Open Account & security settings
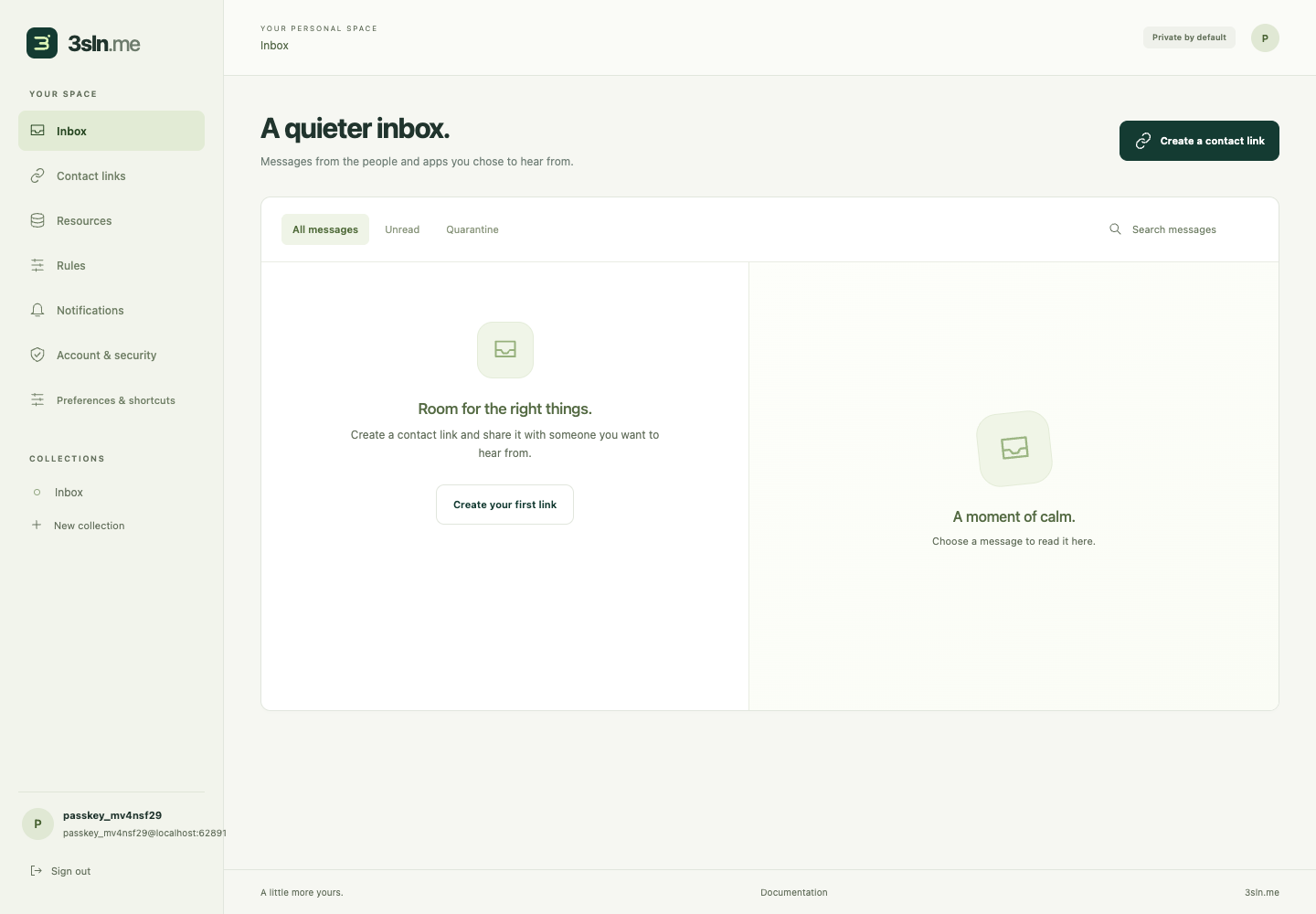This screenshot has width=1316, height=914. tap(111, 355)
